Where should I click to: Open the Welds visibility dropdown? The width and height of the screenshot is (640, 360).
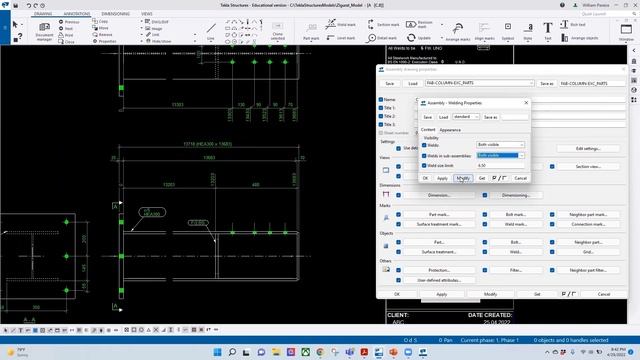(x=500, y=145)
